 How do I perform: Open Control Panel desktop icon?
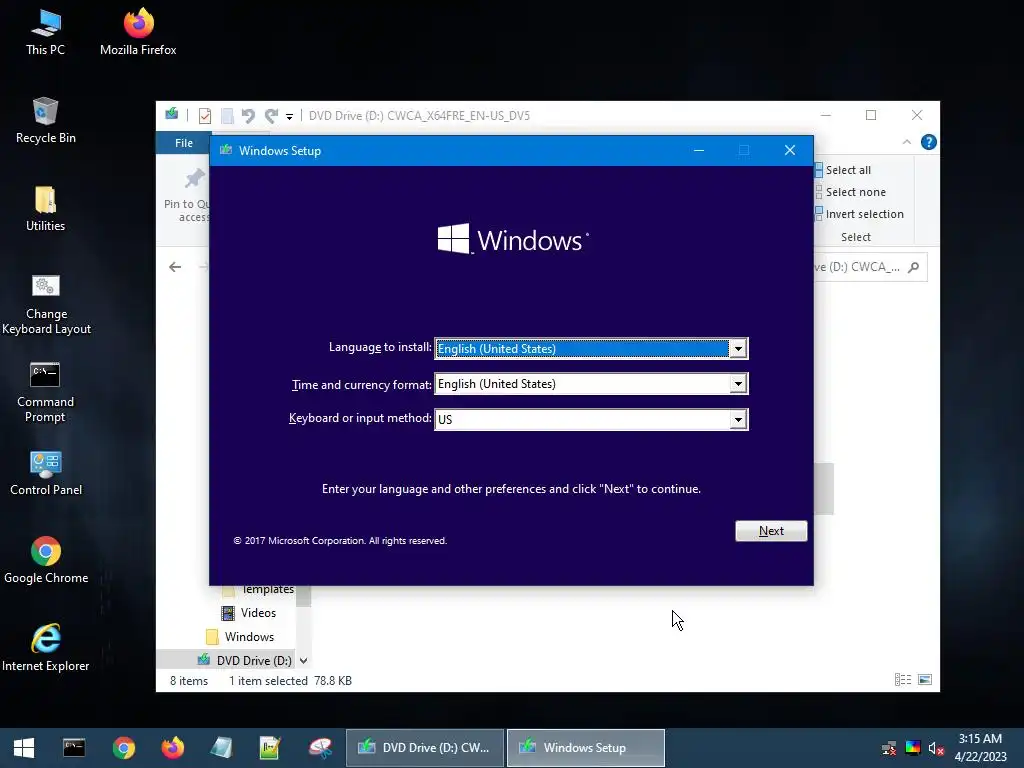point(46,473)
